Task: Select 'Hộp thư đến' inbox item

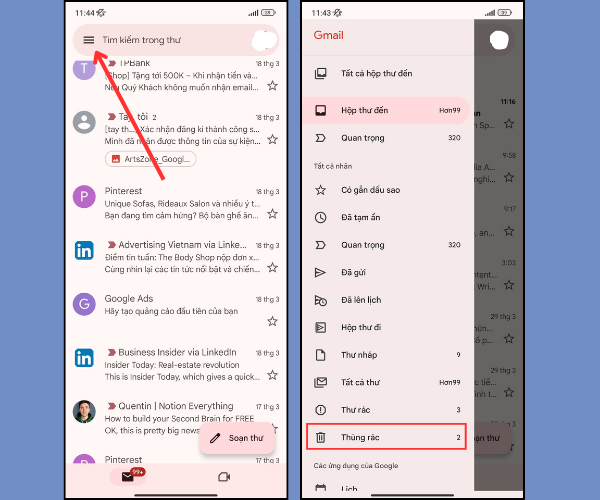Action: point(386,111)
